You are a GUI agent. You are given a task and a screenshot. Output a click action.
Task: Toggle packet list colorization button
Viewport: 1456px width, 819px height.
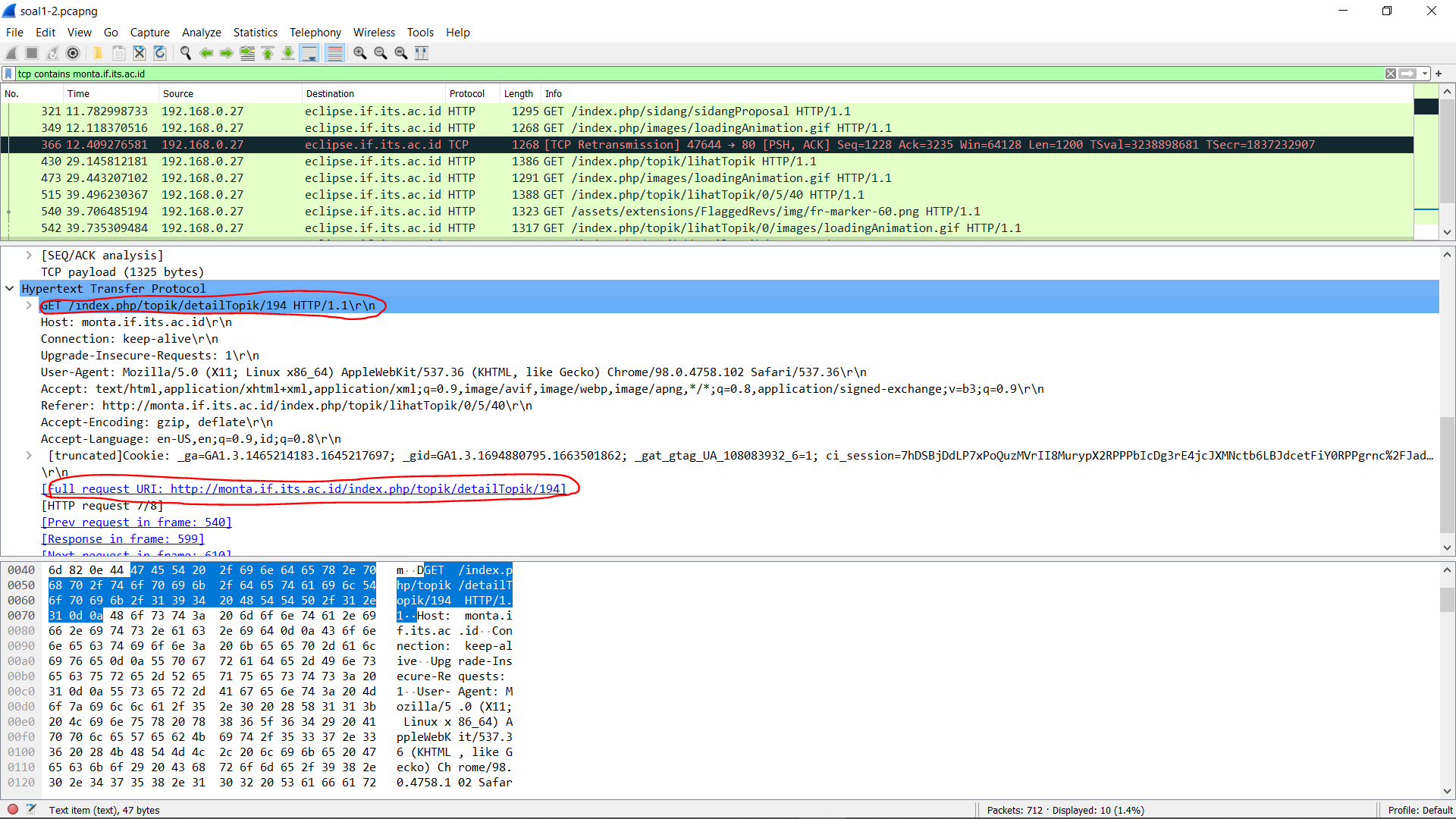[x=334, y=53]
